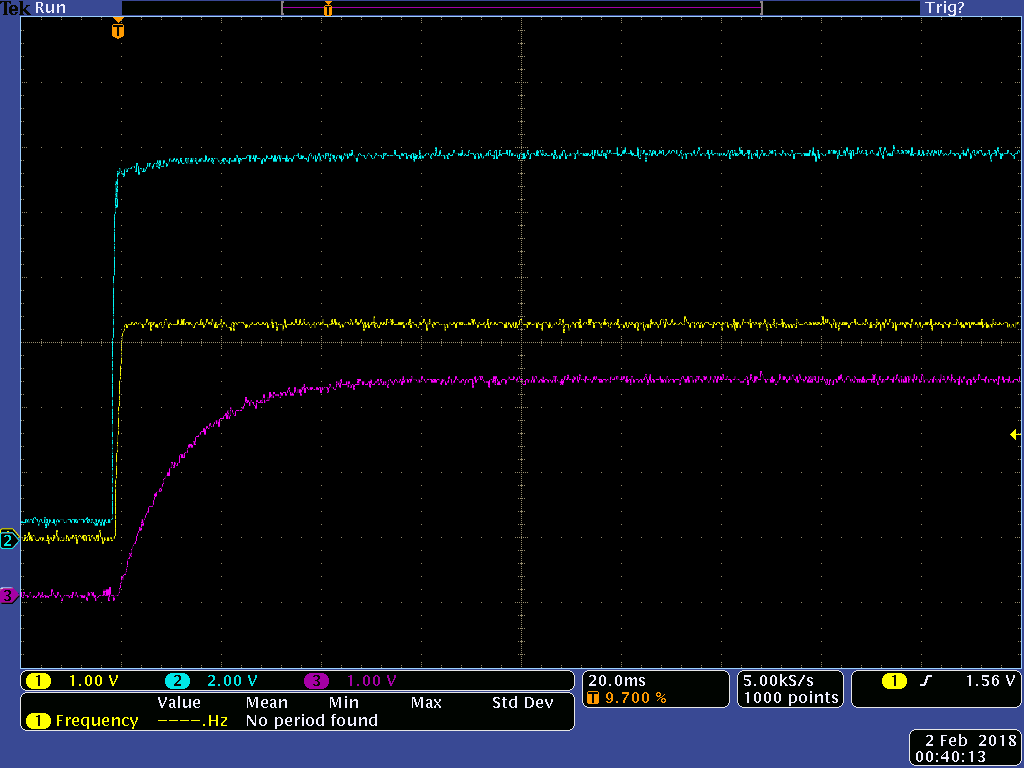The height and width of the screenshot is (768, 1024).
Task: Click the 5.00kS/s sample rate readout
Action: pyautogui.click(x=778, y=680)
